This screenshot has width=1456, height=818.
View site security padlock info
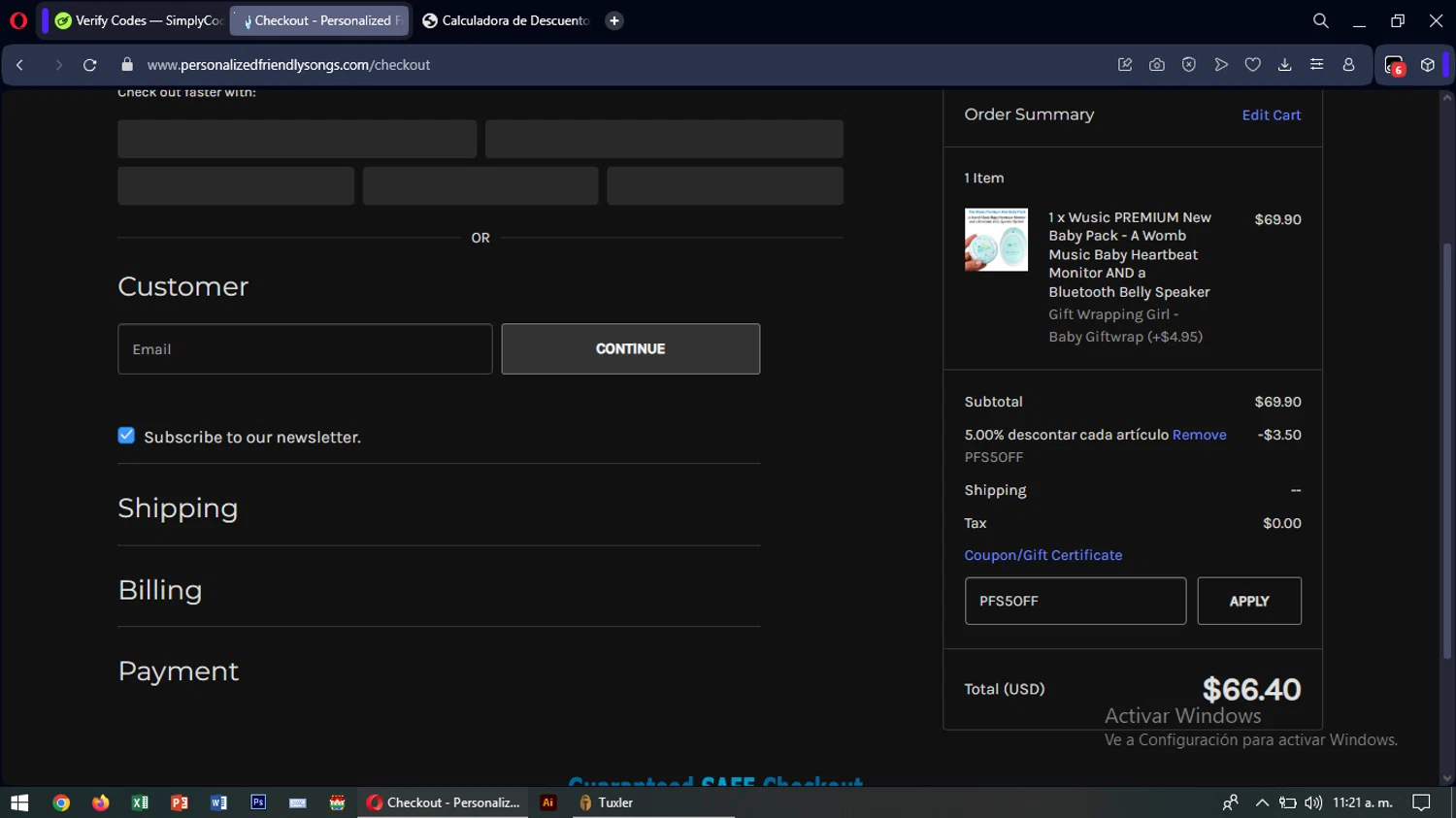(127, 64)
